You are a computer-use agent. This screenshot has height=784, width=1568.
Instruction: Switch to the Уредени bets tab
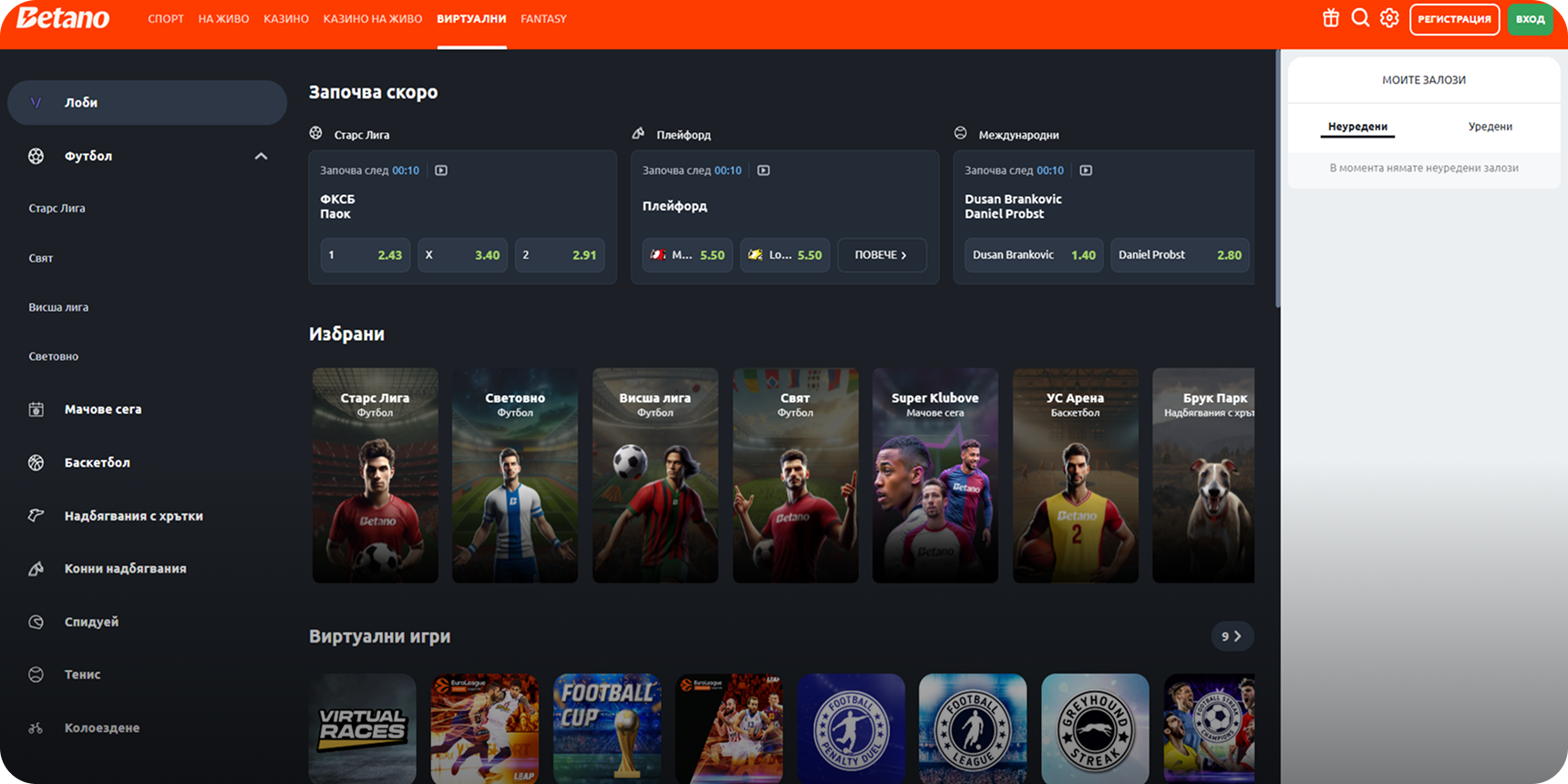point(1490,127)
